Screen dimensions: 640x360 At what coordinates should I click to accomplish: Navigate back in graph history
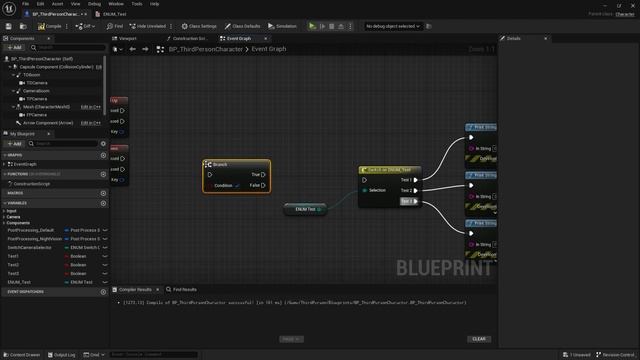[132, 49]
